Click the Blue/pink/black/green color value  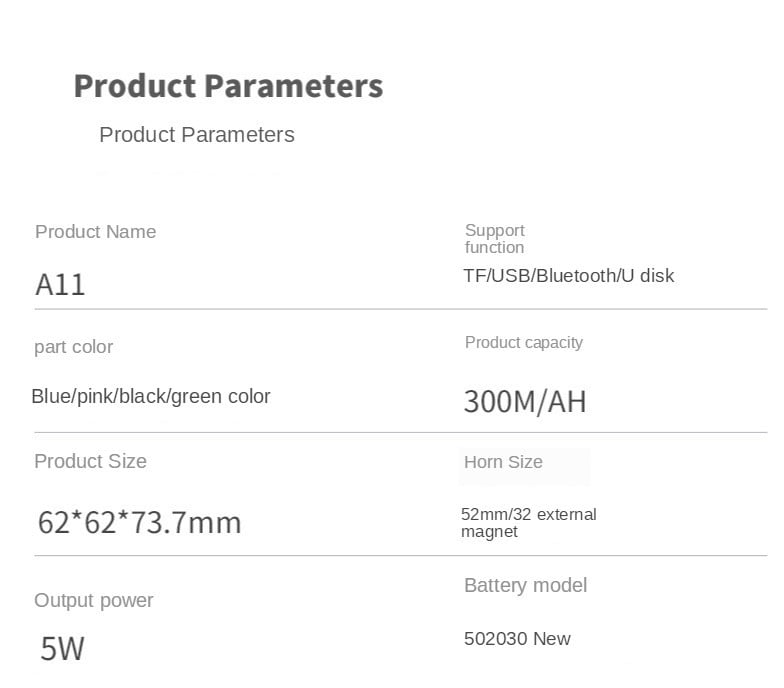point(151,397)
